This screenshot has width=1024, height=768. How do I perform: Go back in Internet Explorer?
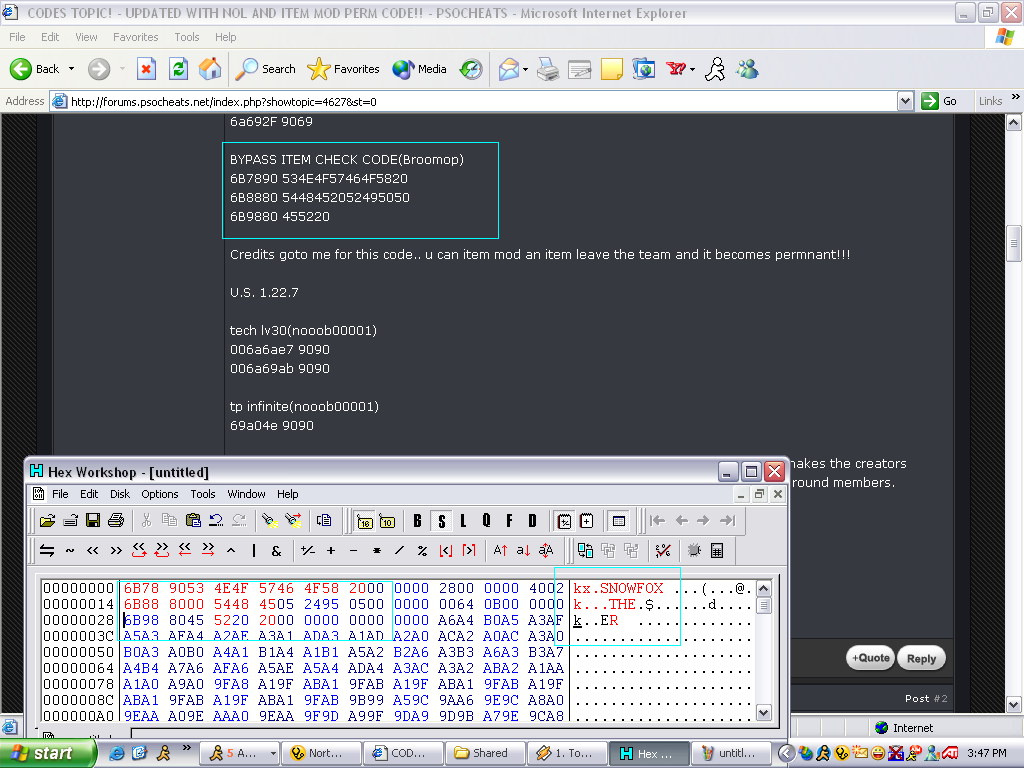tap(35, 69)
